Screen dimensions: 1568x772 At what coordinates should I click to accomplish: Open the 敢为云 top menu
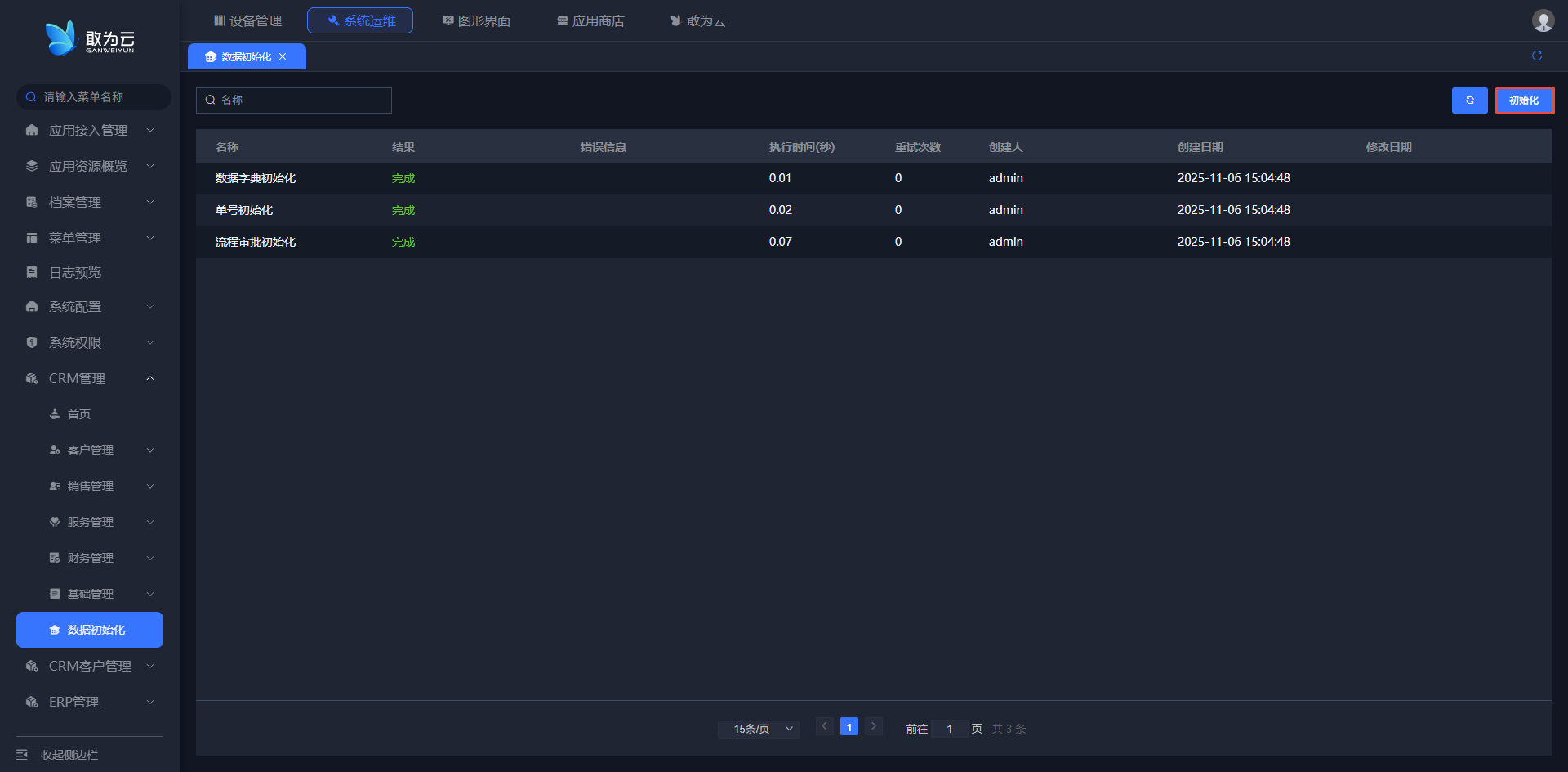click(x=698, y=20)
